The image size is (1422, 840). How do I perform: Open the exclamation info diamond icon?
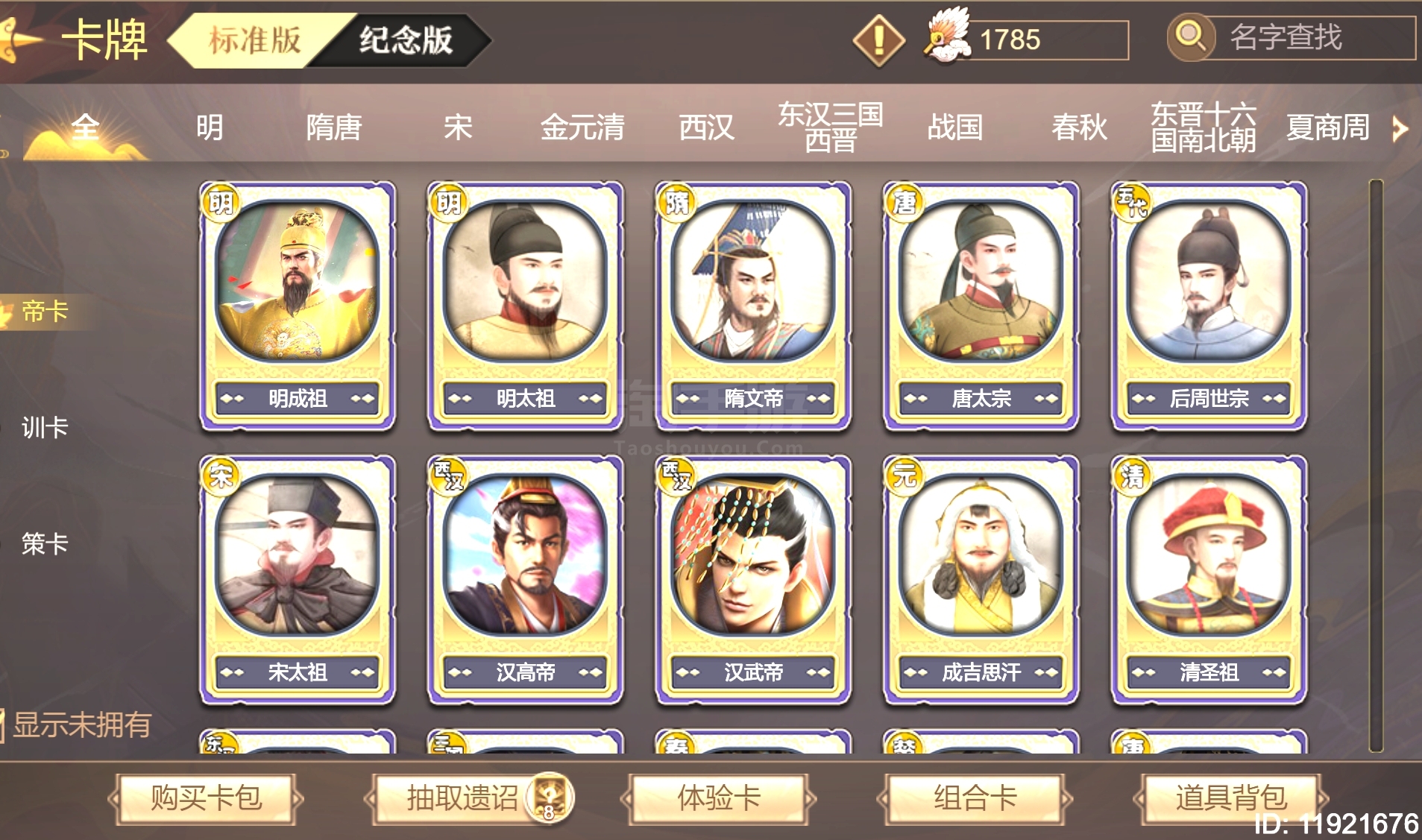tap(879, 40)
